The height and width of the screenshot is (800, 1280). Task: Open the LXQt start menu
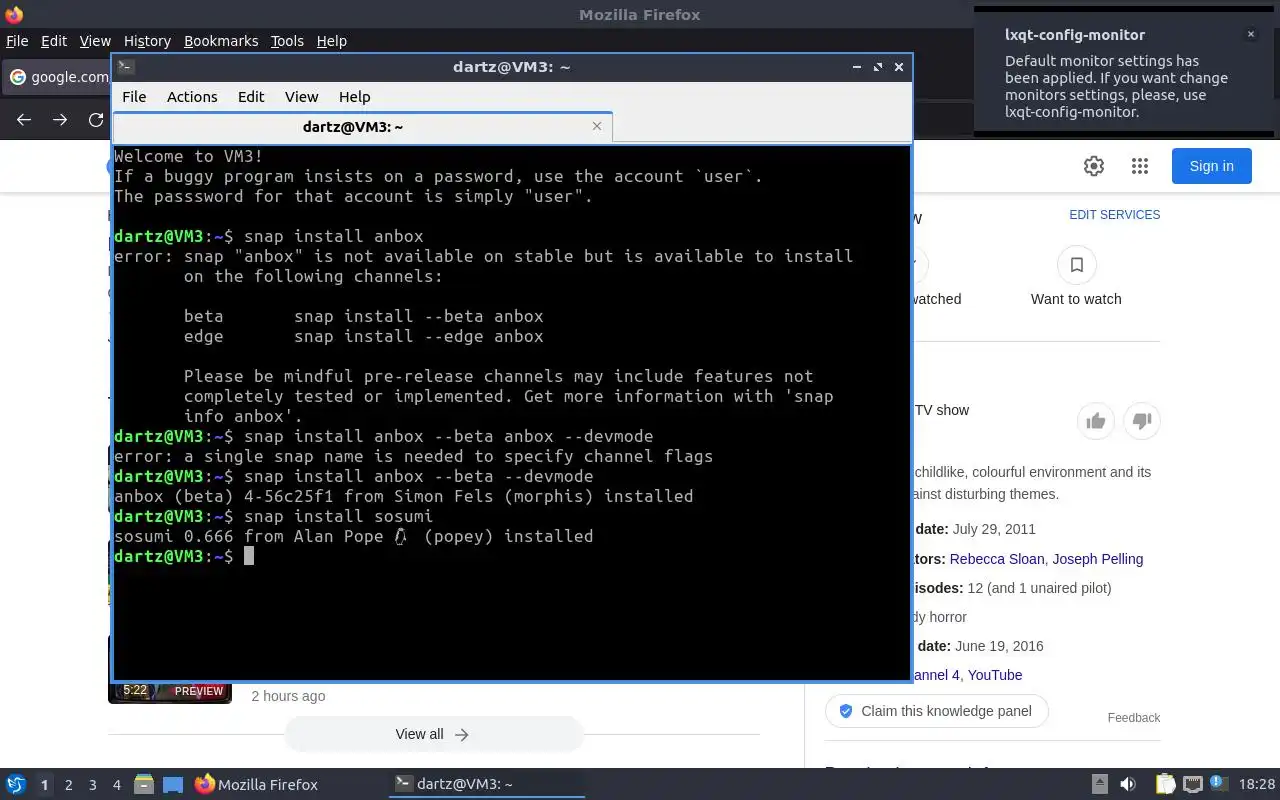pyautogui.click(x=16, y=785)
